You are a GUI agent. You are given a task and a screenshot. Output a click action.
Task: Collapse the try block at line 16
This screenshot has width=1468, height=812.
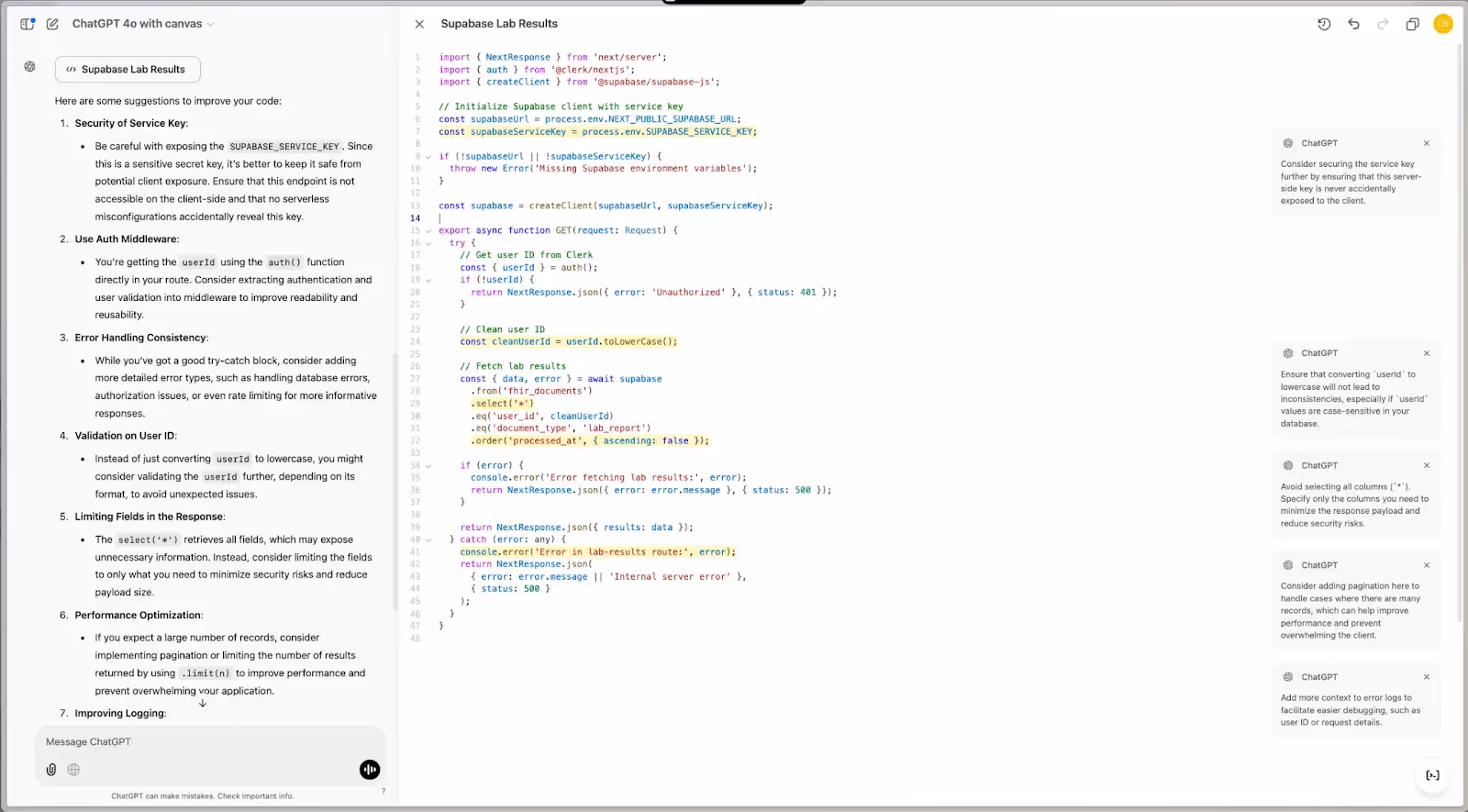click(x=428, y=243)
